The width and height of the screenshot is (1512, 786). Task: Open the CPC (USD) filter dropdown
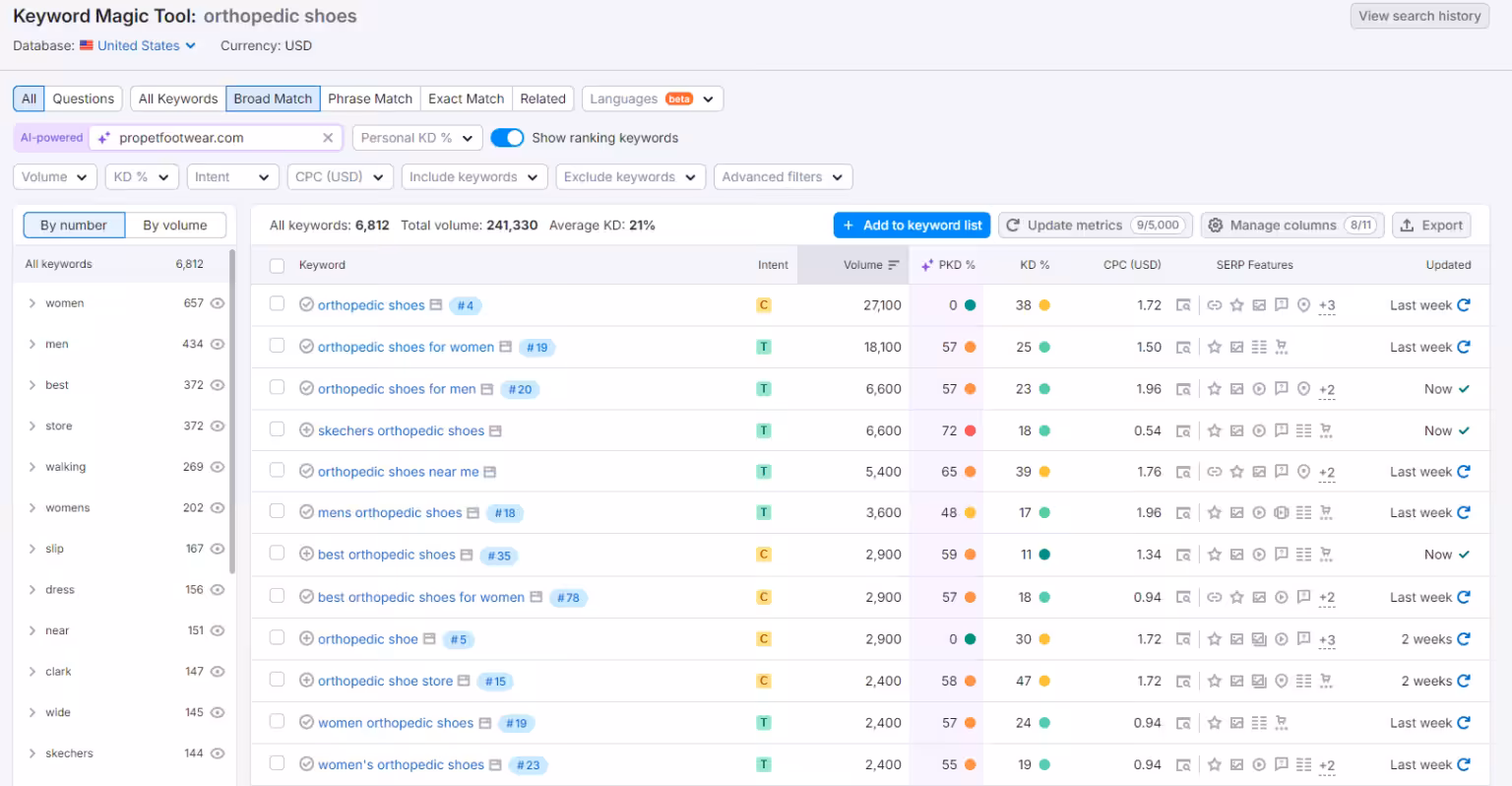[340, 177]
